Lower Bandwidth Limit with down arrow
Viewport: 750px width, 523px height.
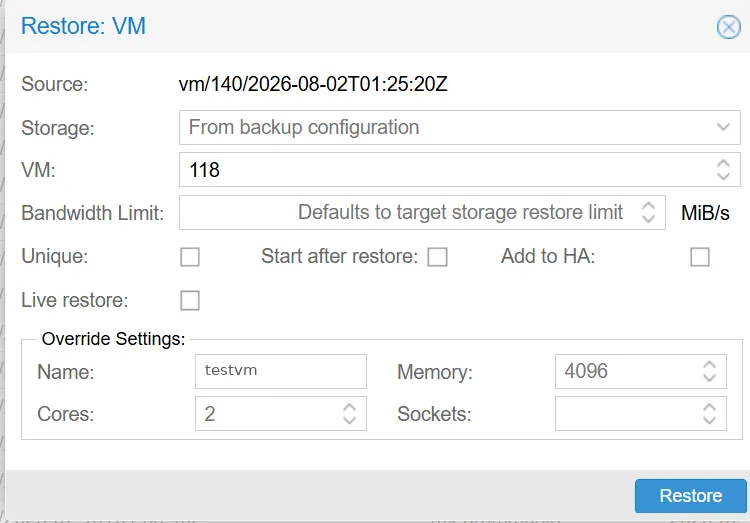[x=648, y=218]
